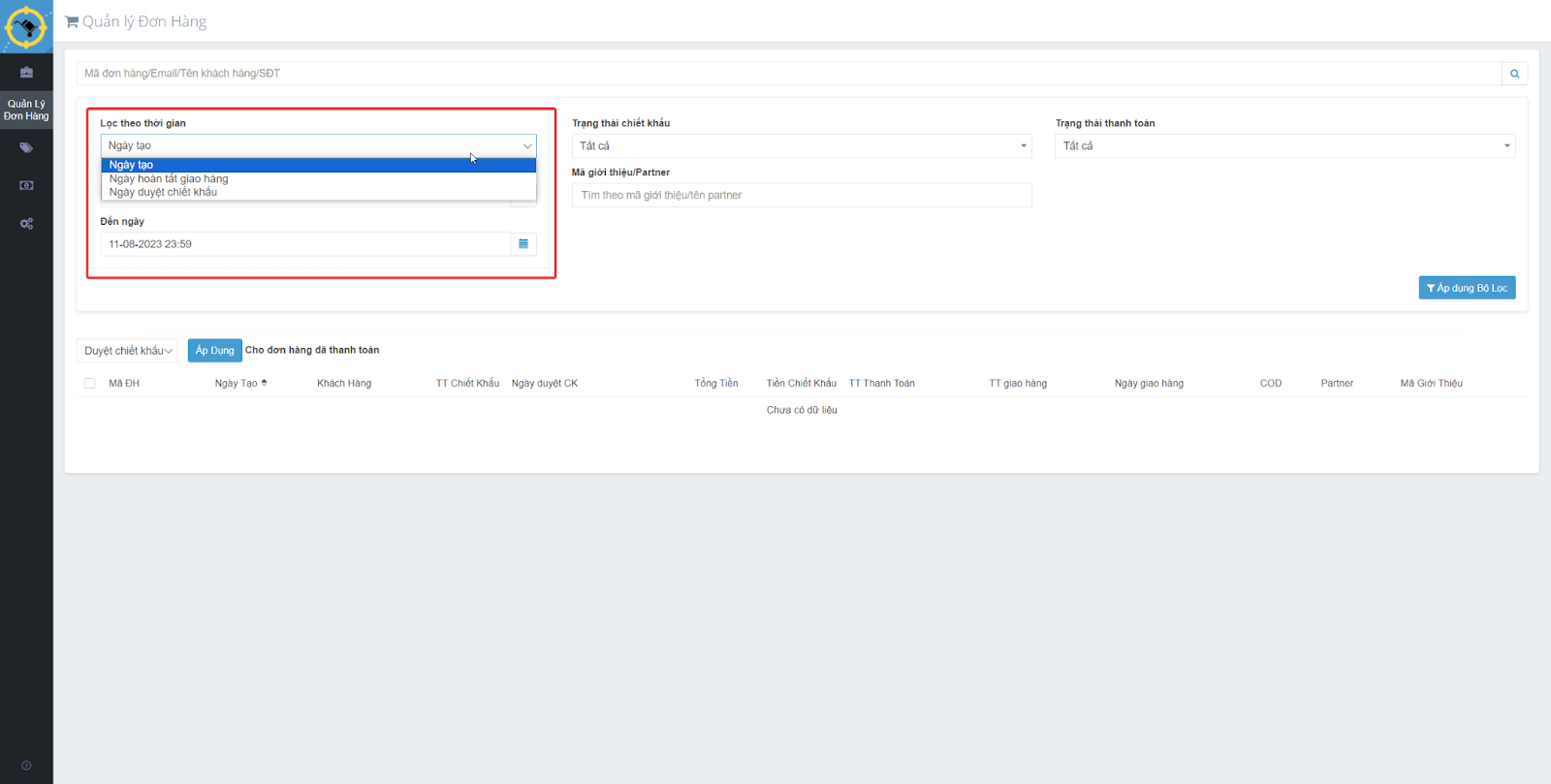Focus the order code search field
This screenshot has width=1551, height=784.
coord(787,74)
